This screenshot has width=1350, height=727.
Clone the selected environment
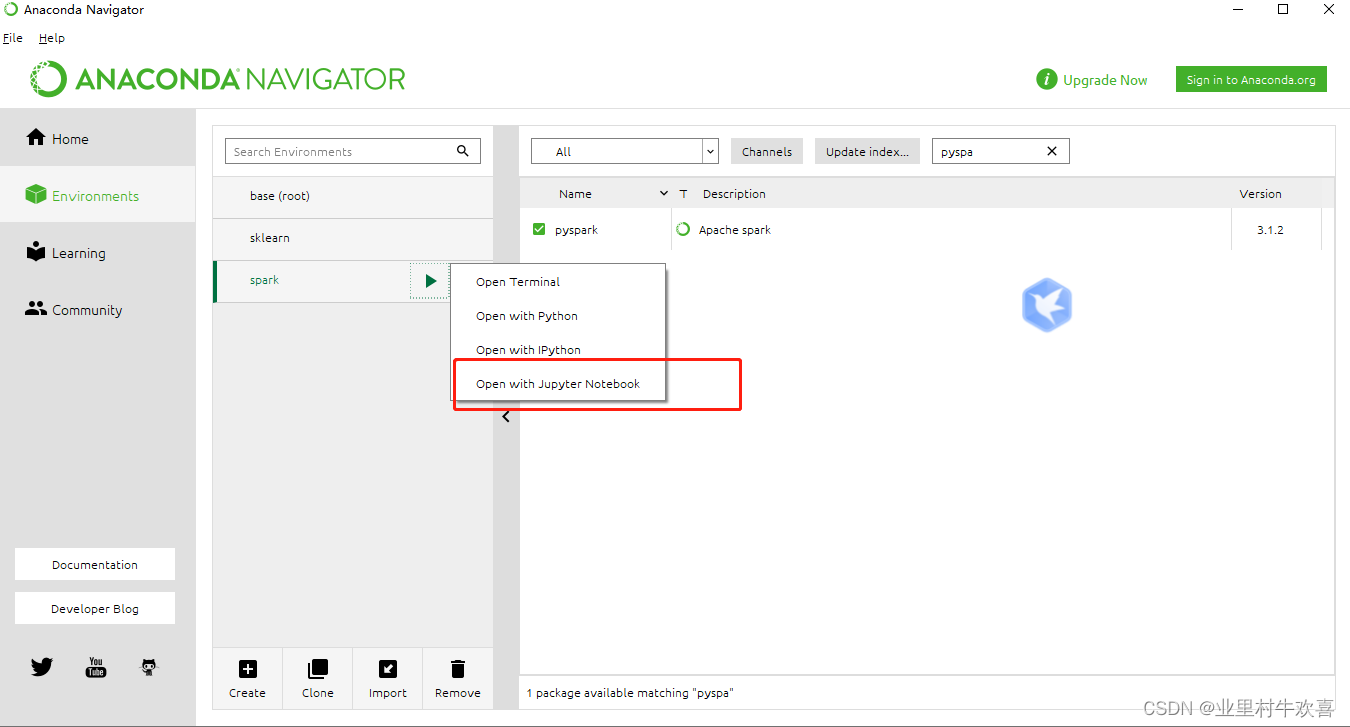pyautogui.click(x=318, y=678)
